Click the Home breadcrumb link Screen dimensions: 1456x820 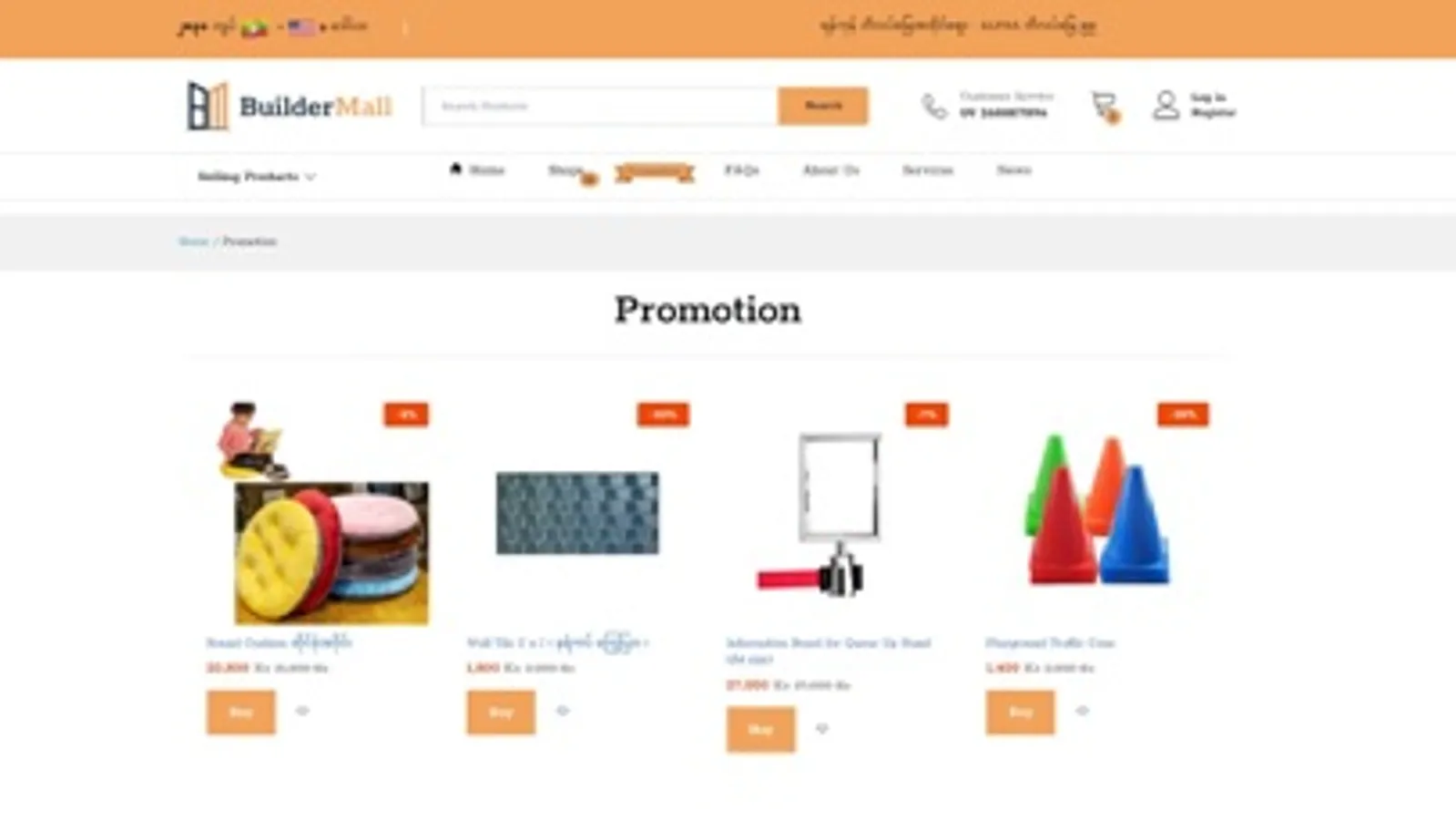pos(193,241)
